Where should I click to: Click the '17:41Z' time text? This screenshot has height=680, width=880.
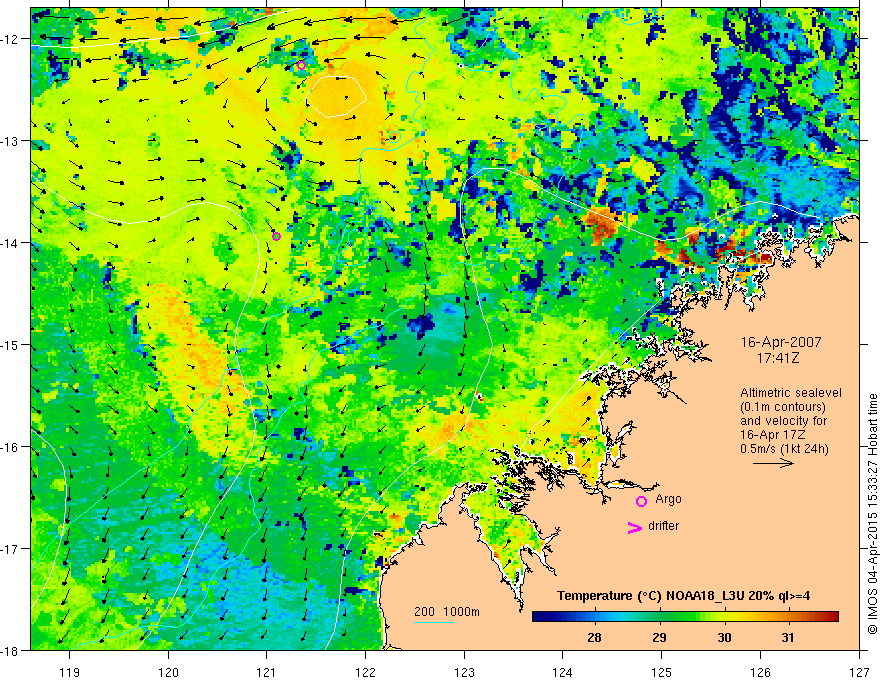(x=778, y=357)
